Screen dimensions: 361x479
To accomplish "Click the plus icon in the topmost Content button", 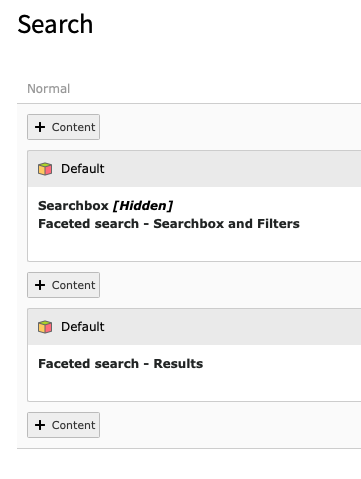I will tap(40, 127).
